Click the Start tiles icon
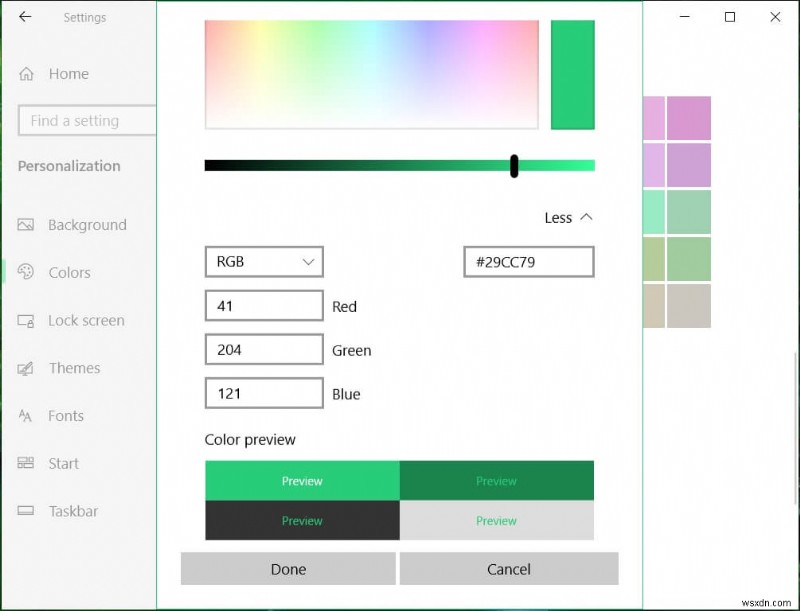 coord(26,463)
